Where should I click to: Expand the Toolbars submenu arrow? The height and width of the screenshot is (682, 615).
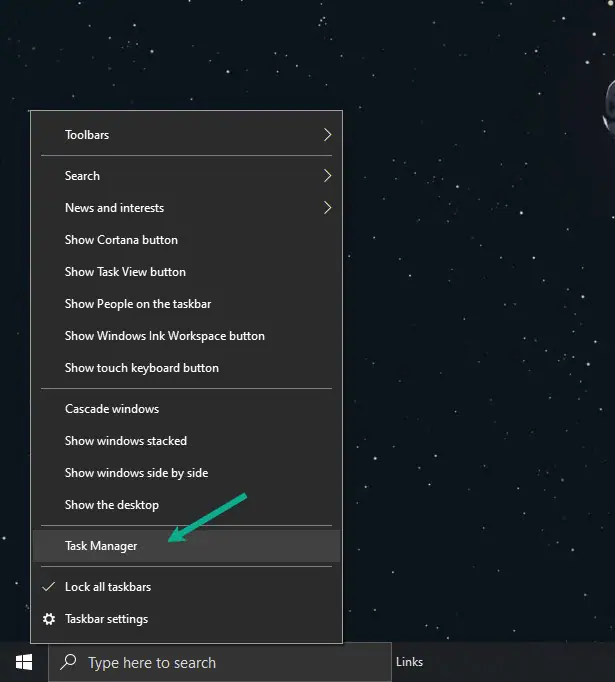[328, 135]
